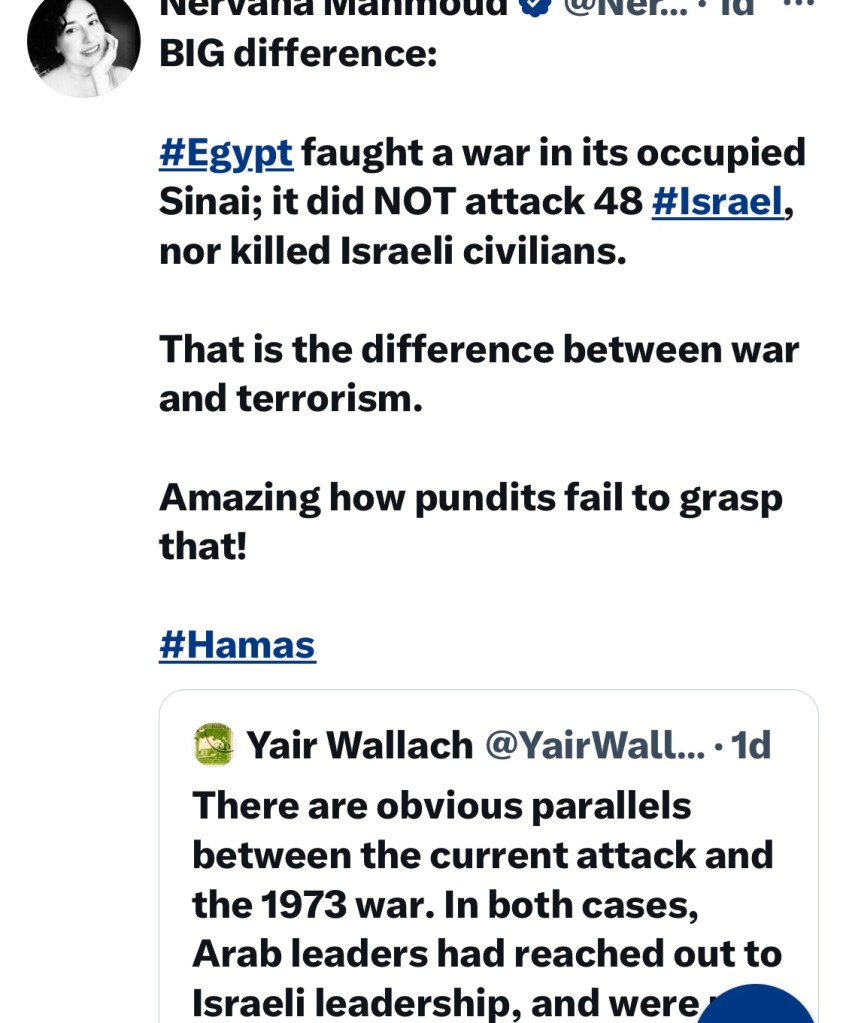846x1023 pixels.
Task: Tap the #Hamas hashtag
Action: coord(237,645)
